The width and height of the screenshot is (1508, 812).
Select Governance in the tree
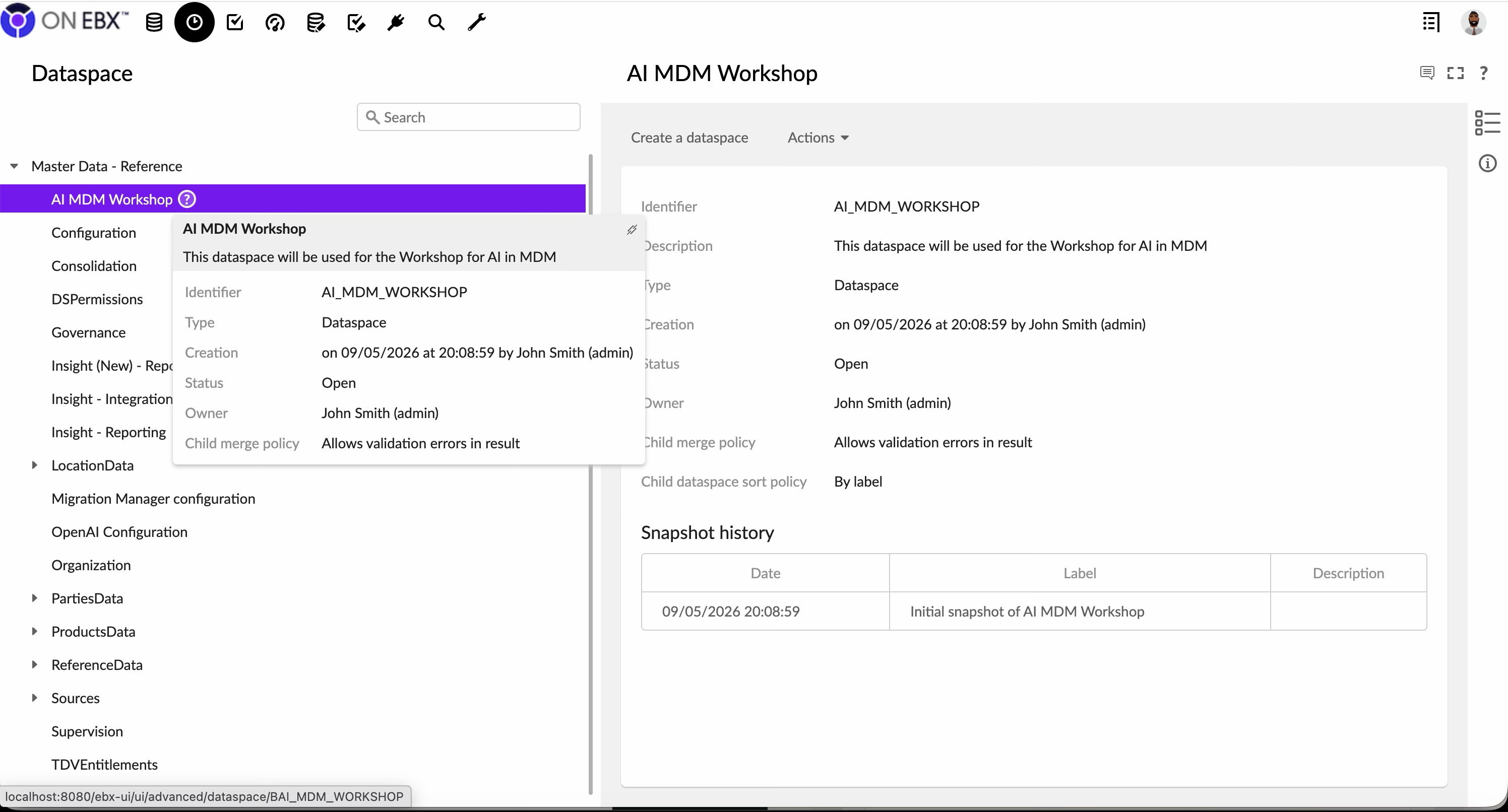(88, 333)
